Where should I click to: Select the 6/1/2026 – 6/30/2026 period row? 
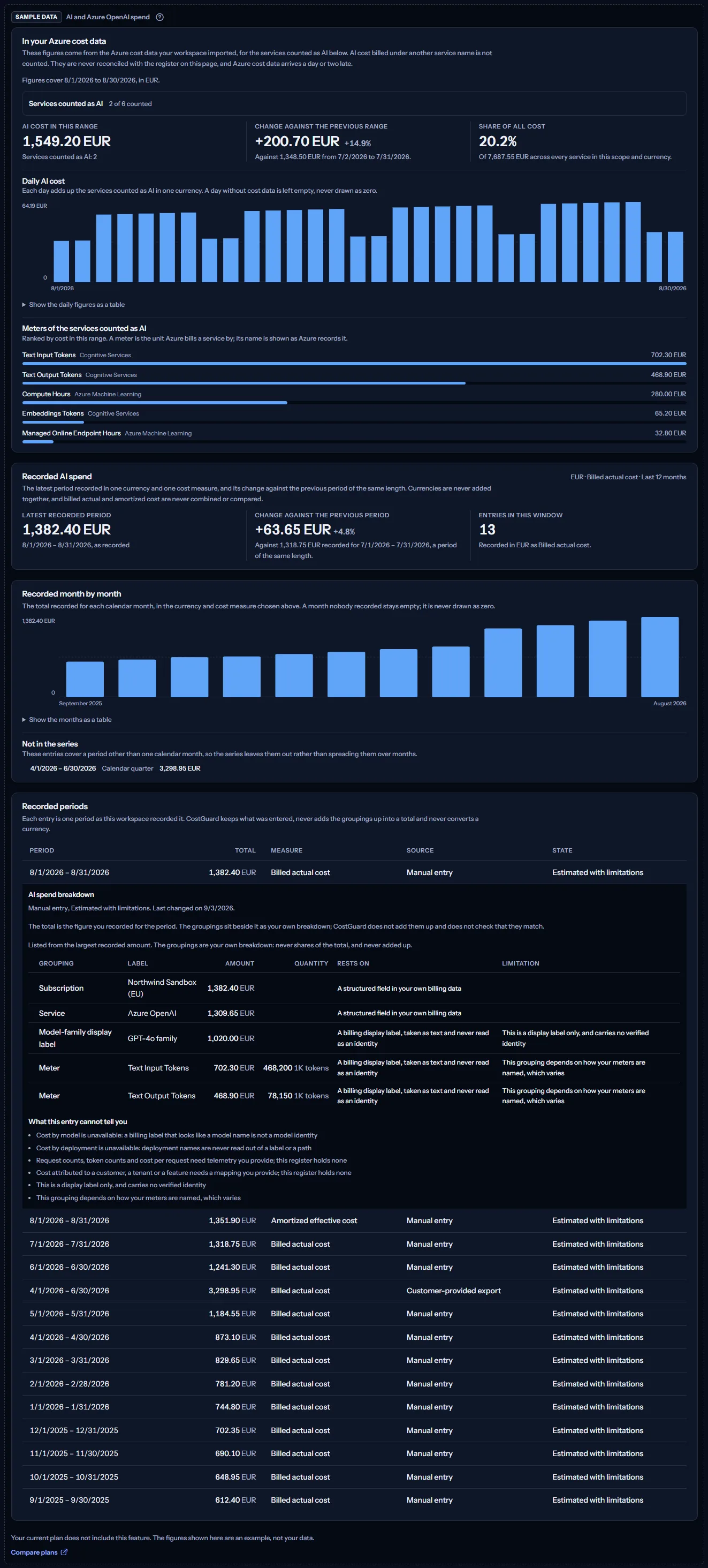354,1267
